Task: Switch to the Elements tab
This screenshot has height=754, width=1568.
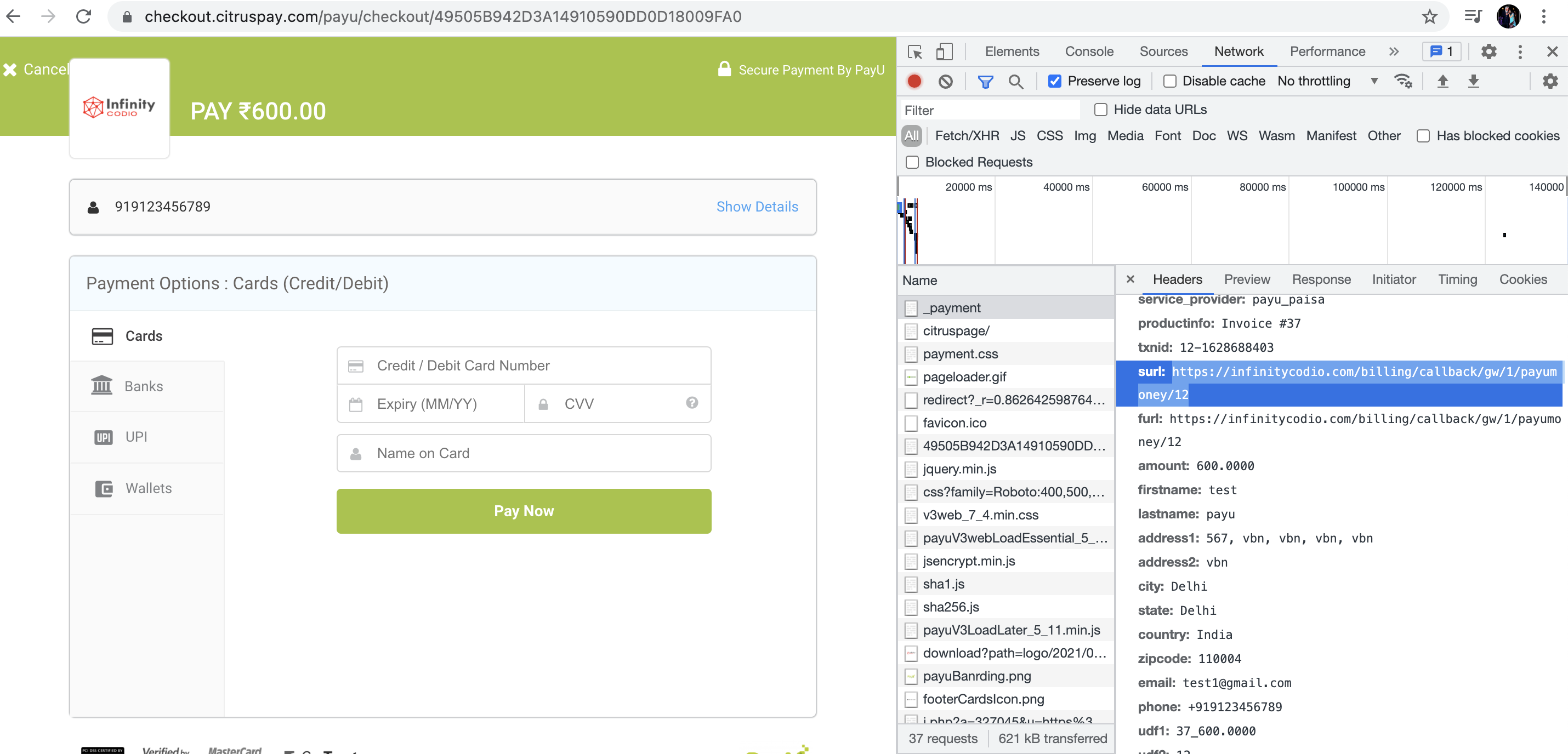Action: pyautogui.click(x=1012, y=52)
